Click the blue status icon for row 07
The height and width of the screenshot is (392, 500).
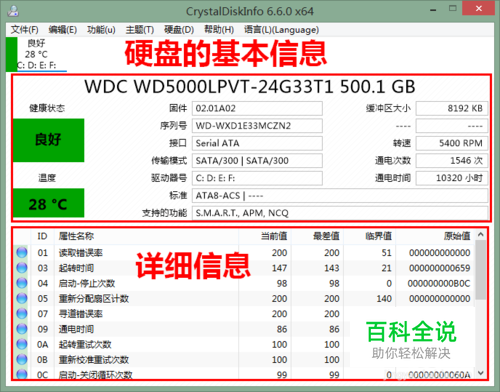pyautogui.click(x=22, y=314)
